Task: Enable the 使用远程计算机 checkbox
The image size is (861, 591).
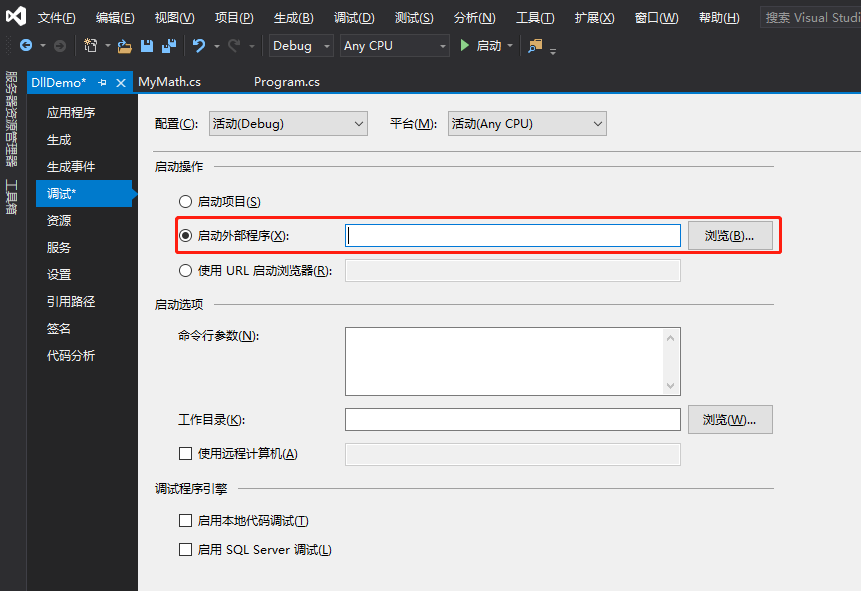Action: tap(186, 454)
